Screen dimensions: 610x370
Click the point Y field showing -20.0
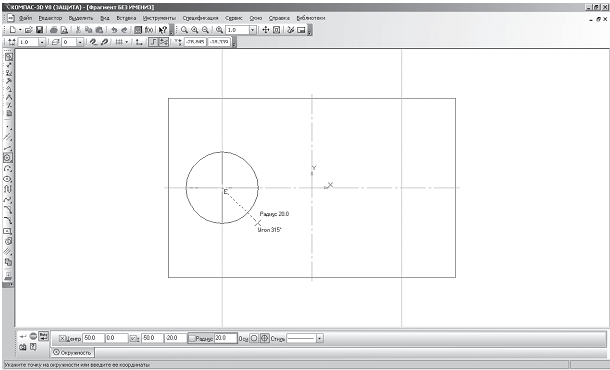click(176, 338)
